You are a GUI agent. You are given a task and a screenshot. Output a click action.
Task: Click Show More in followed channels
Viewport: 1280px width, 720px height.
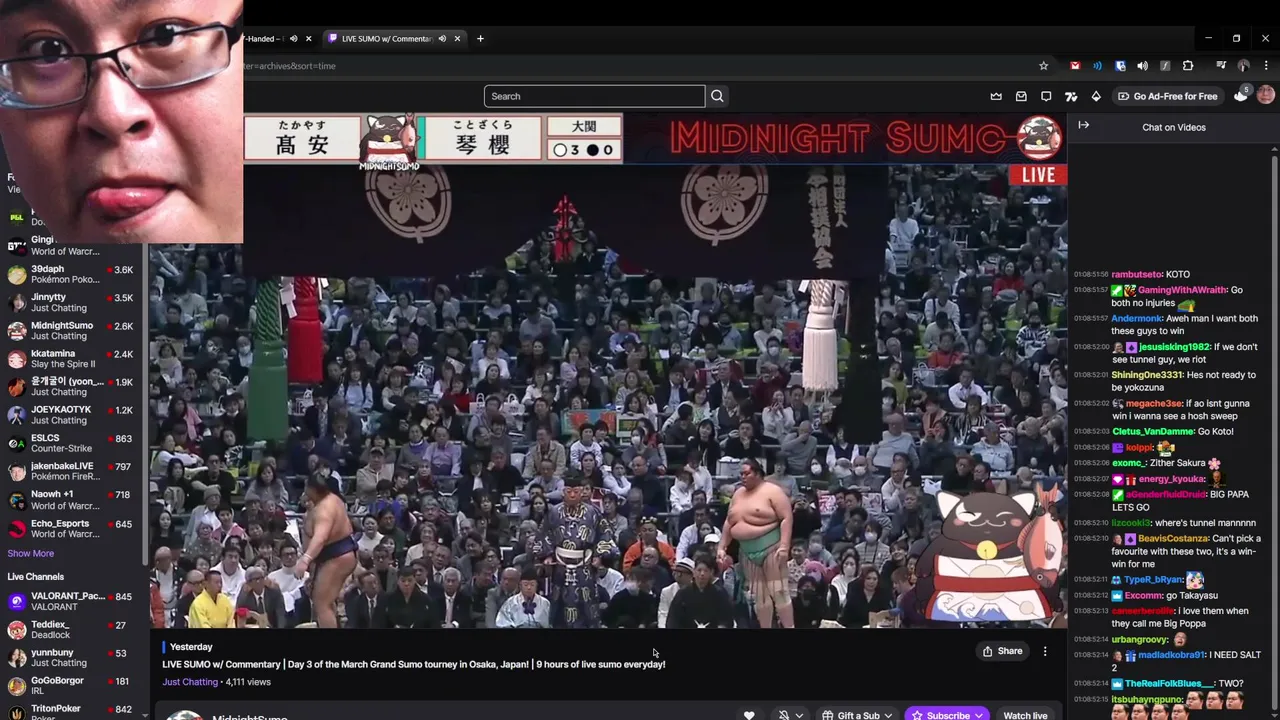coord(31,553)
